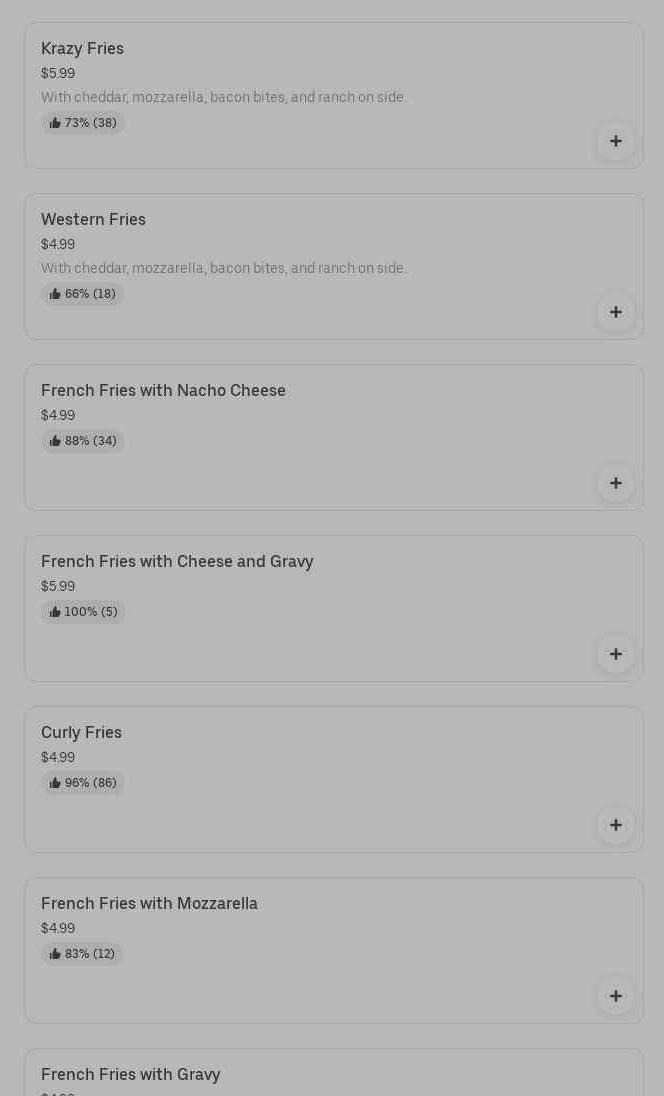Open Krazy Fries item title
Viewport: 664px width, 1096px height.
click(x=82, y=48)
